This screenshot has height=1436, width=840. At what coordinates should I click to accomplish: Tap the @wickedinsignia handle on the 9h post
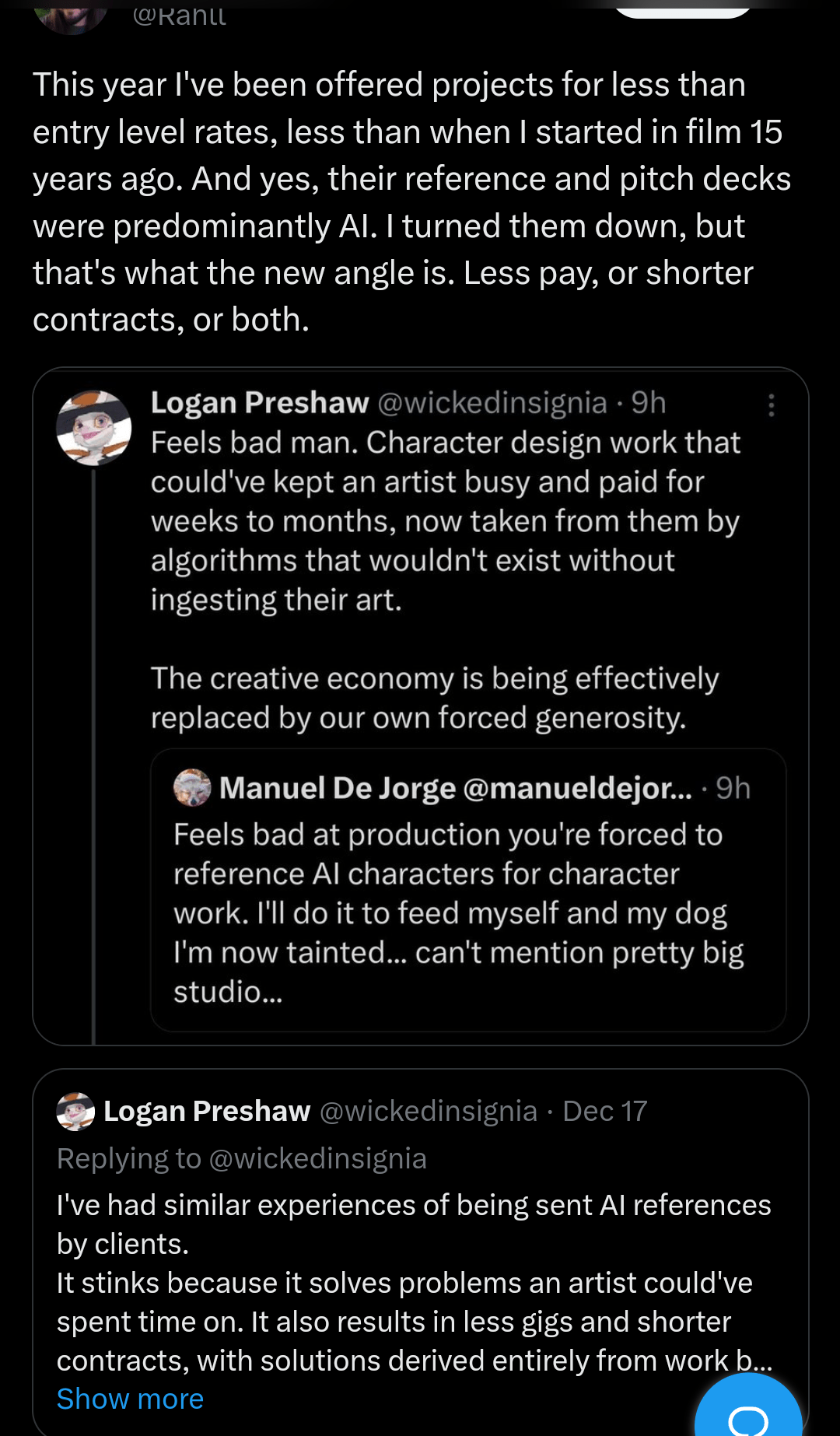coord(492,403)
